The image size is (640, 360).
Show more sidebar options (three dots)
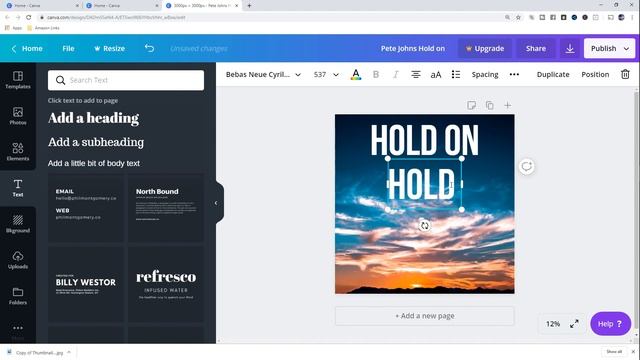(x=18, y=328)
